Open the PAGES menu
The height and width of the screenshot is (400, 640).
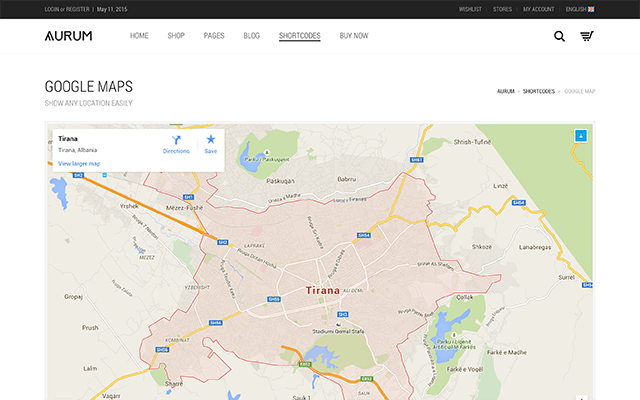[214, 36]
